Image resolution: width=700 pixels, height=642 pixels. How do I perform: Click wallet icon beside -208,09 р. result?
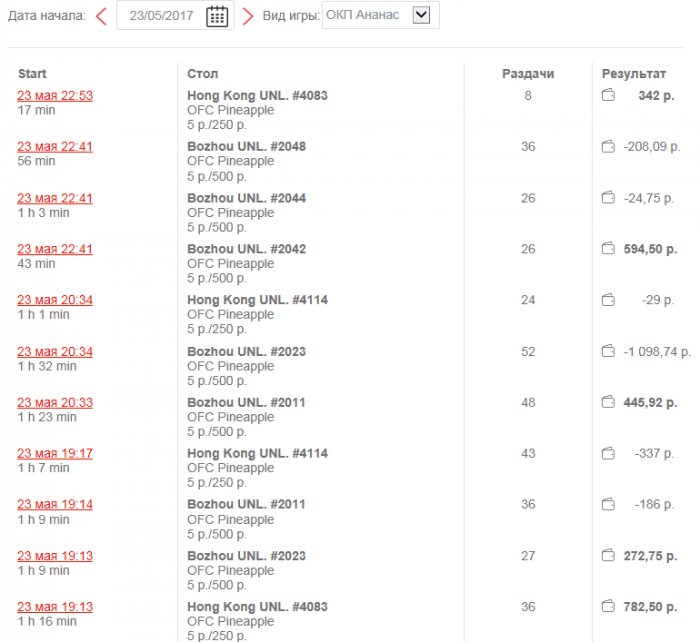[x=608, y=147]
